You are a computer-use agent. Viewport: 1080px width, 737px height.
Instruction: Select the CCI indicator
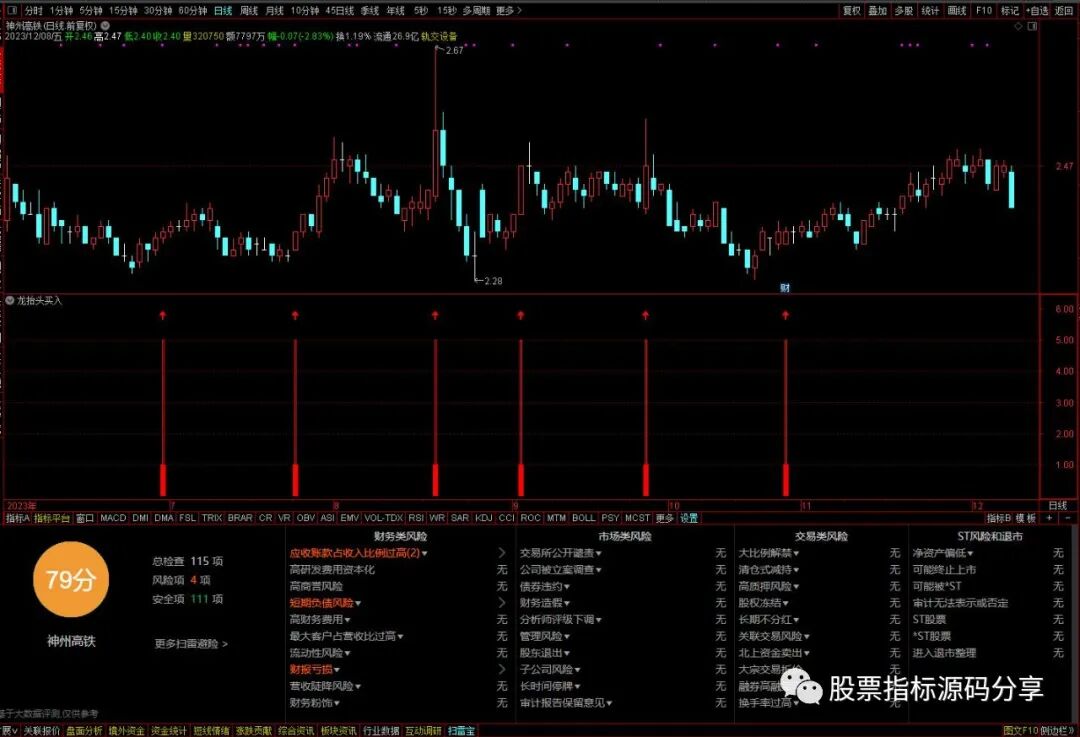506,517
